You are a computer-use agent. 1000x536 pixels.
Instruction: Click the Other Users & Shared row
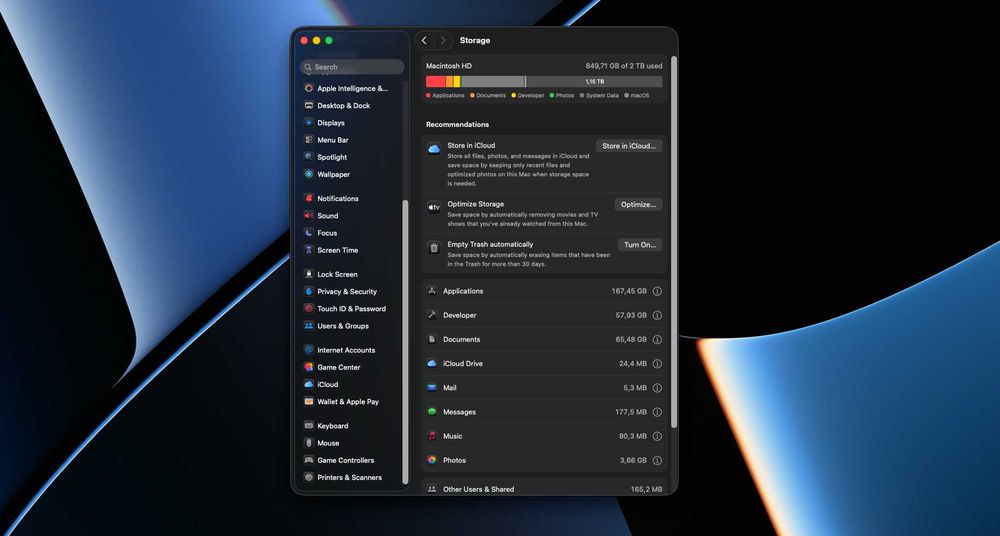[x=545, y=489]
